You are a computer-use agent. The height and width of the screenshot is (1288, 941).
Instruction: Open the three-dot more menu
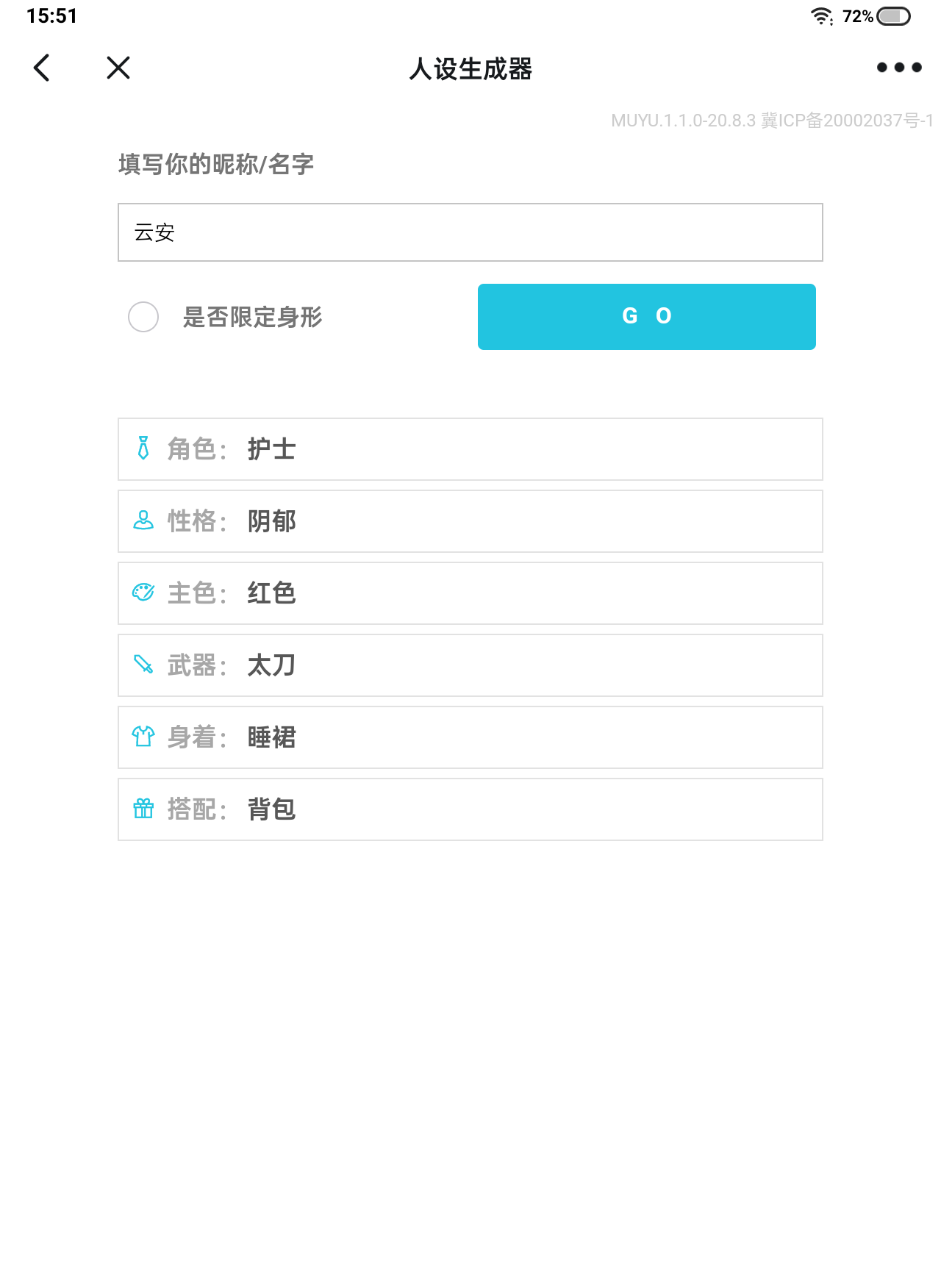coord(898,68)
